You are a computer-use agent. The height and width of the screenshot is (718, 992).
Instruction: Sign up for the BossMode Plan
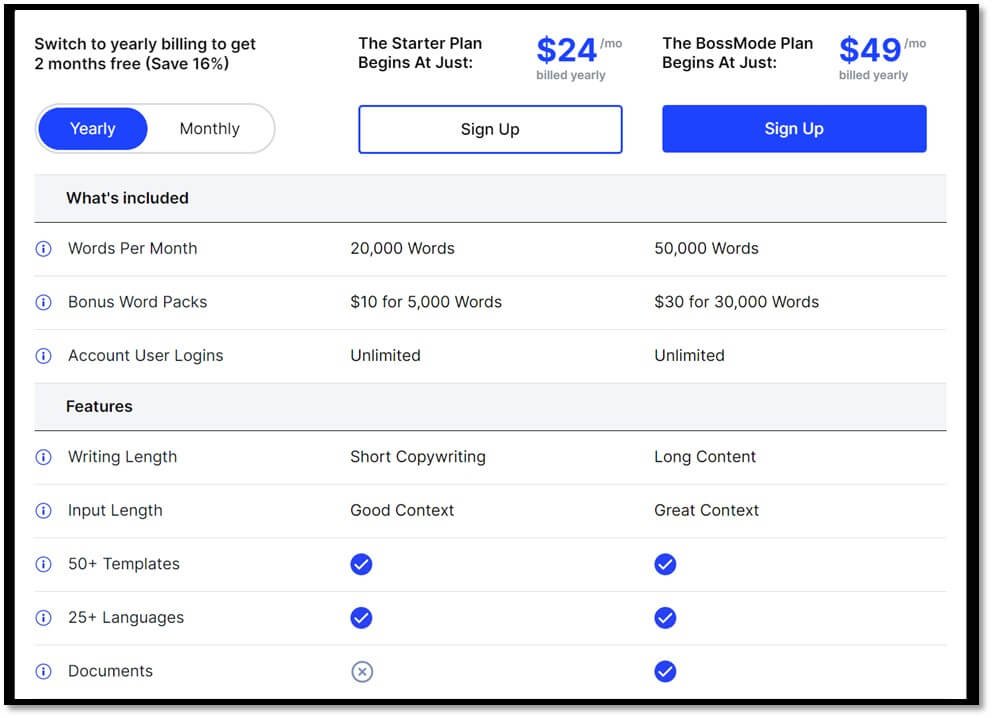794,129
